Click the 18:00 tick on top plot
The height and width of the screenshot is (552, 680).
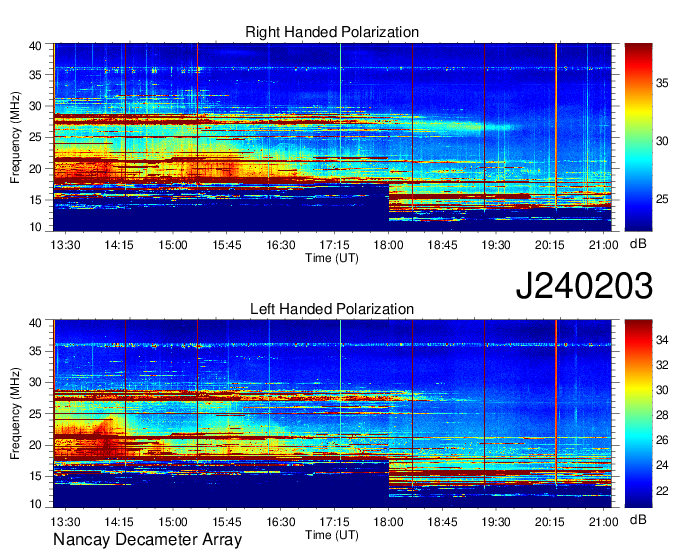tap(388, 245)
